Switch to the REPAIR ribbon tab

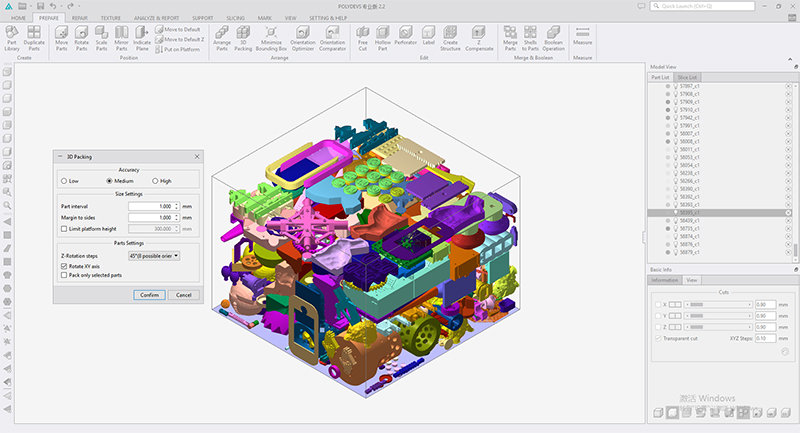[x=80, y=18]
